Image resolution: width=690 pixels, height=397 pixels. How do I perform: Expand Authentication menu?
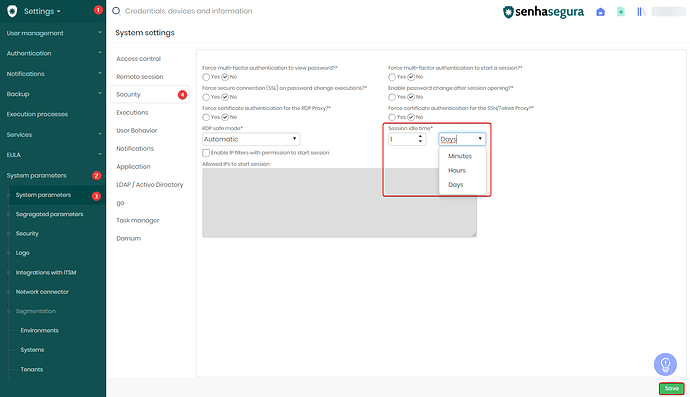53,53
